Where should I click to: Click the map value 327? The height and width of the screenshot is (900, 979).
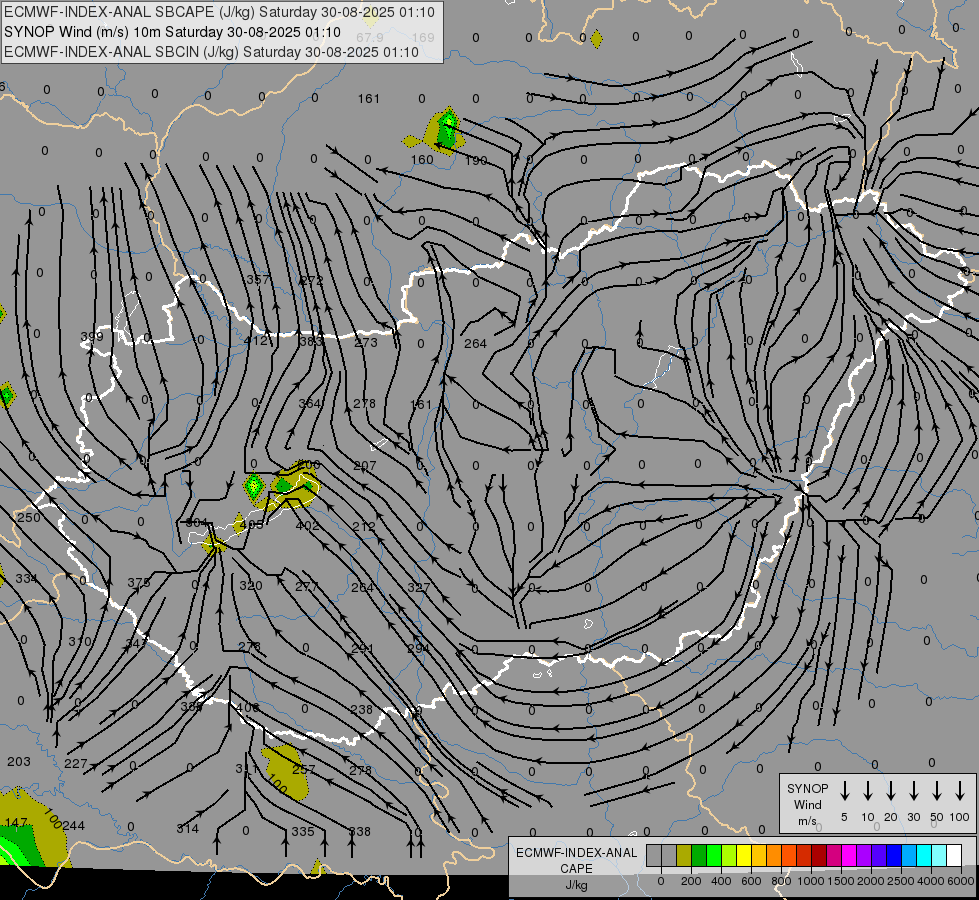coord(418,587)
